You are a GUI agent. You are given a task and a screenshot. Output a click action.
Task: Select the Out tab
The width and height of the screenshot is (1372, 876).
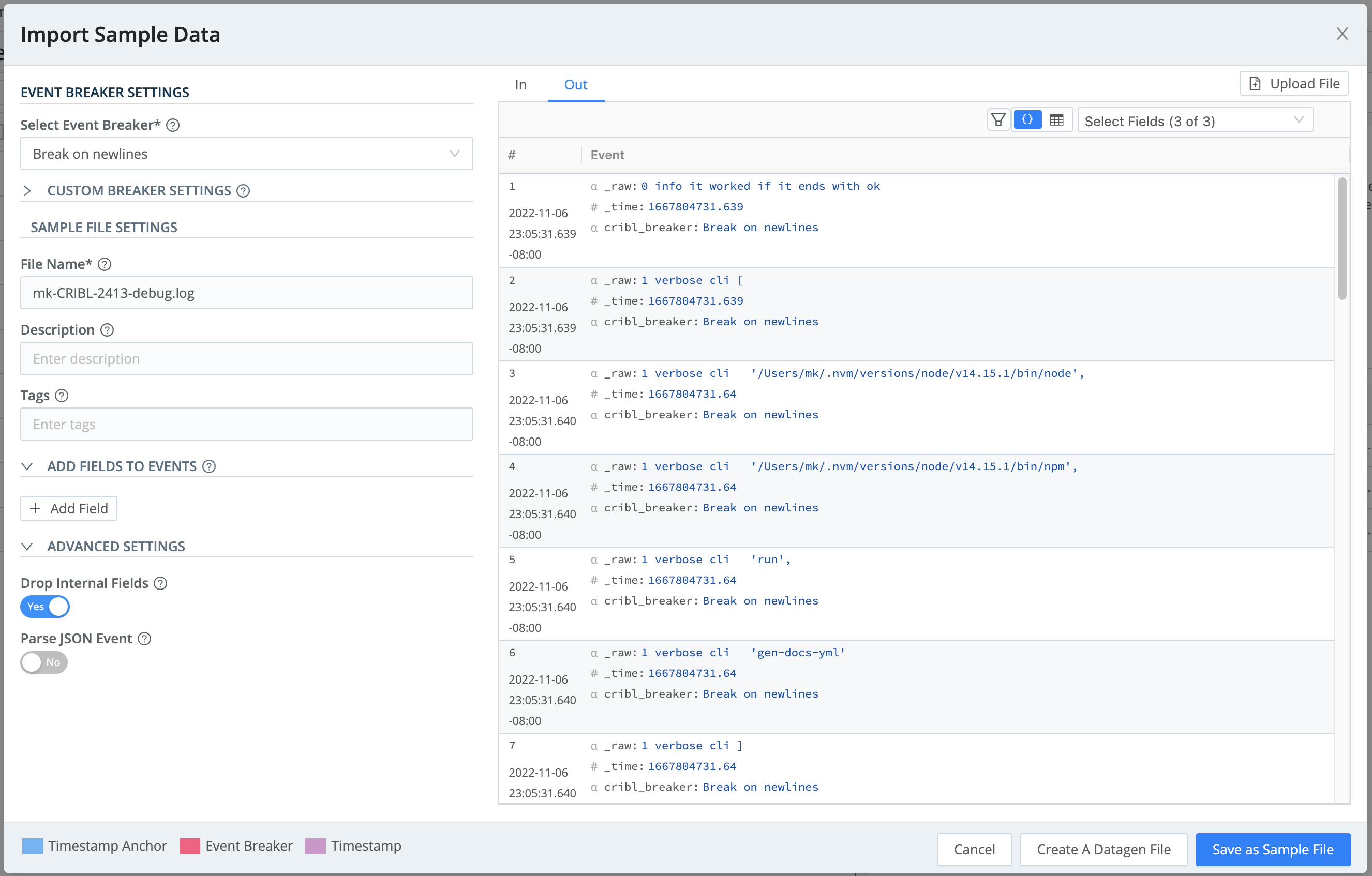point(575,84)
